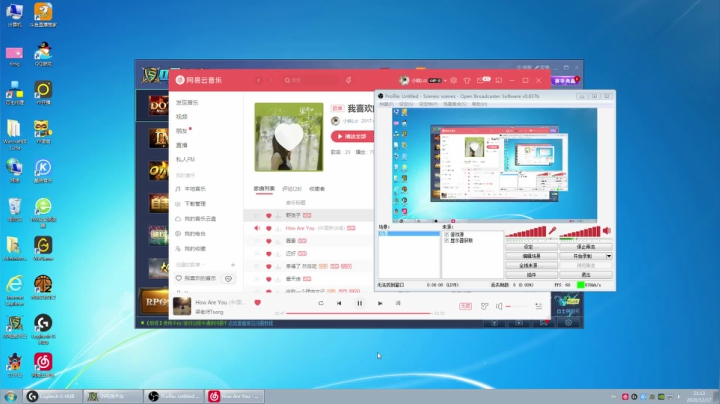
Task: Click the Windows Start button
Action: coord(11,396)
